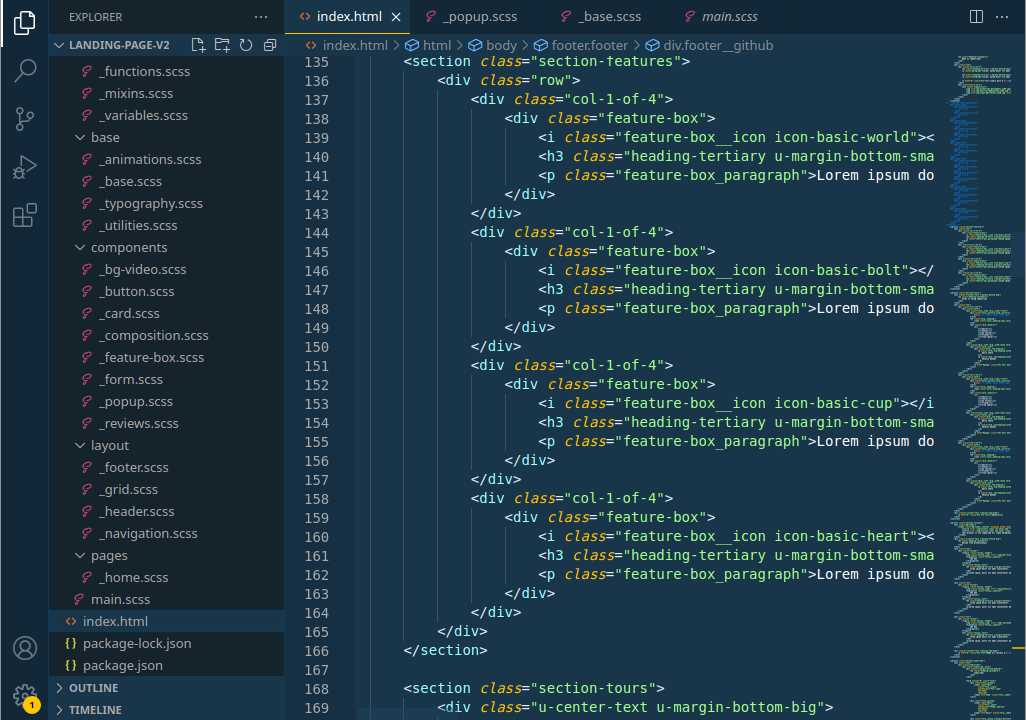Open the Source Control view icon
This screenshot has height=720, width=1026.
[x=24, y=118]
